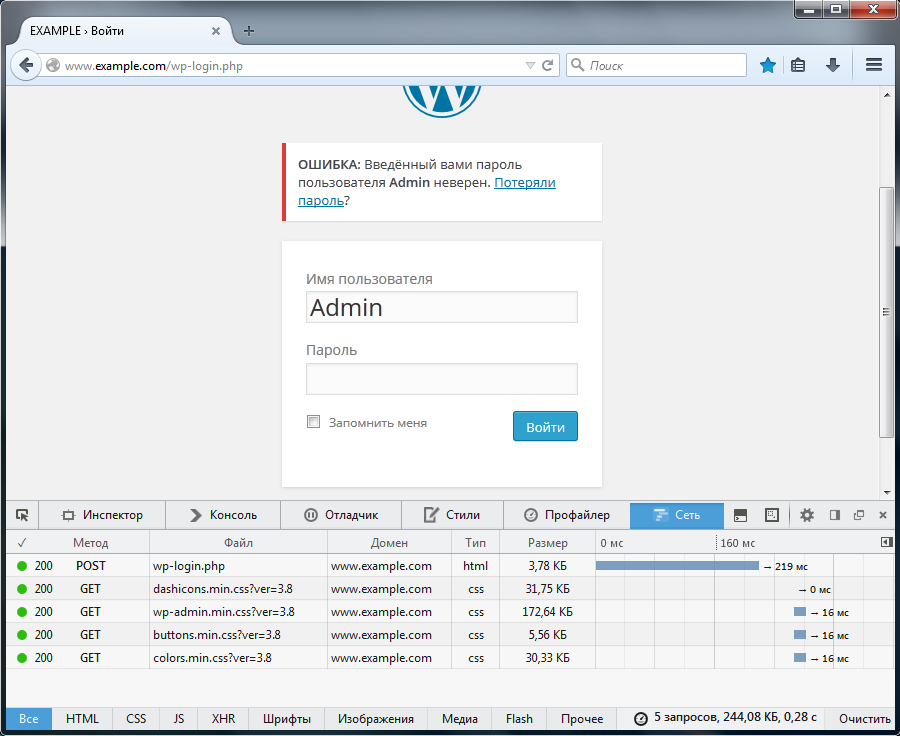This screenshot has height=736, width=900.
Task: Filter requests by Изображения
Action: (376, 719)
